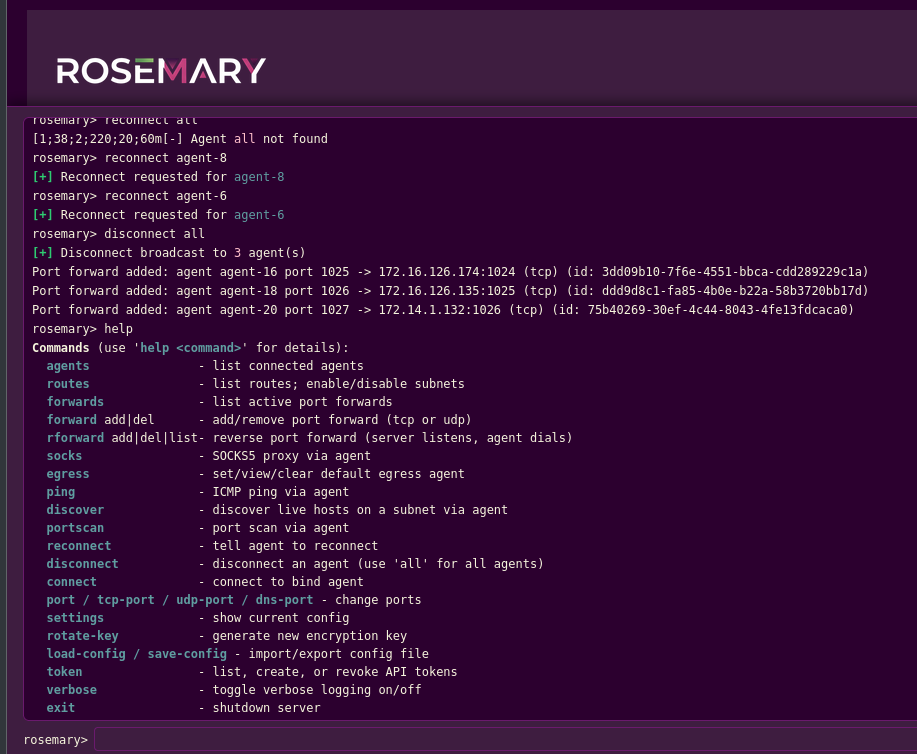The height and width of the screenshot is (754, 917).
Task: Click highlighted 'agent-6' in reconnect output
Action: 259,215
